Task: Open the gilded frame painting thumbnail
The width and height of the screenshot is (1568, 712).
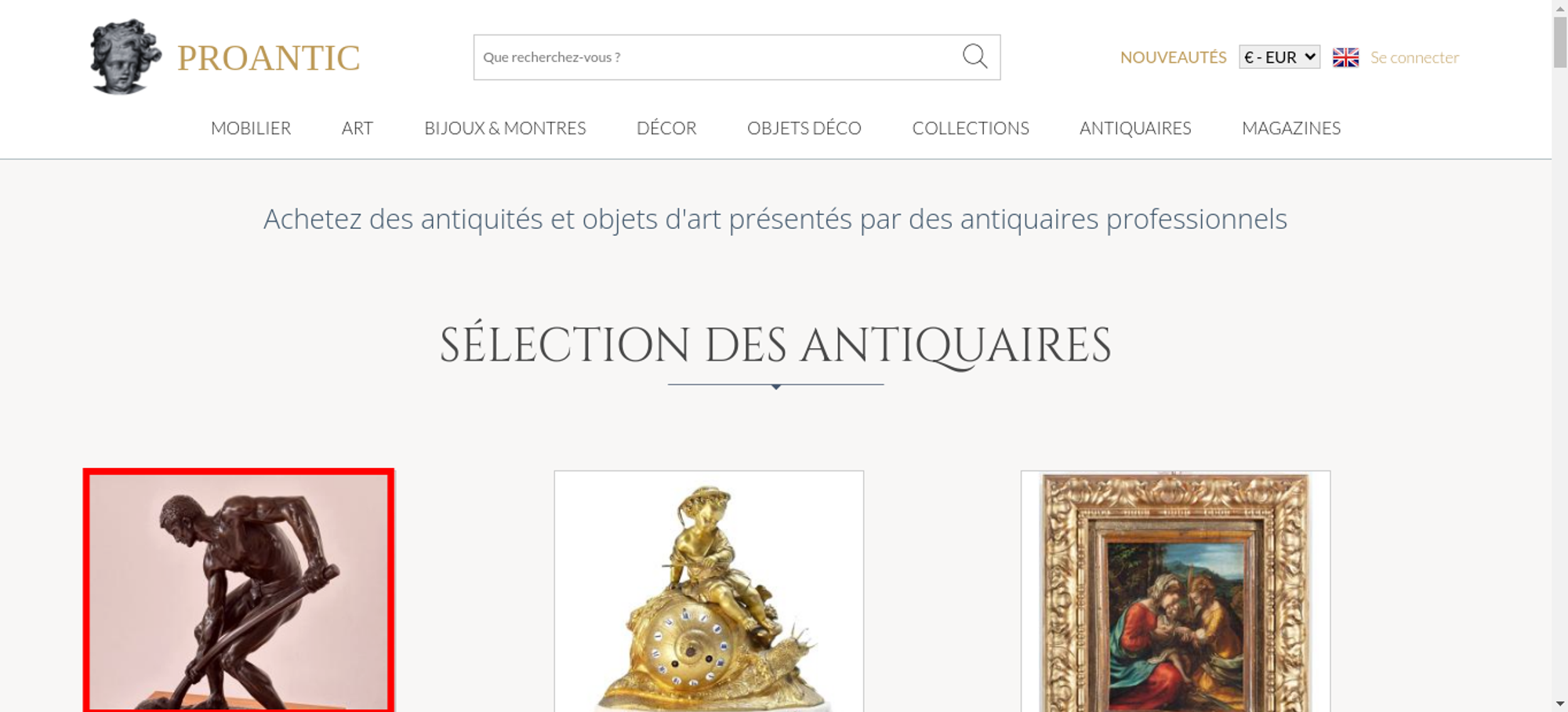Action: click(1175, 591)
